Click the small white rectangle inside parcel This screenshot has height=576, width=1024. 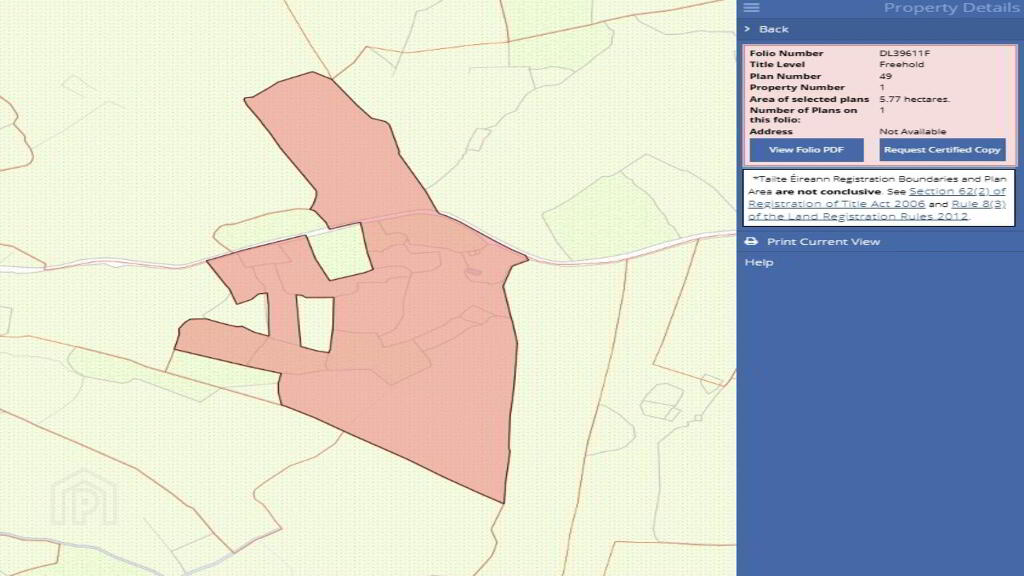[316, 324]
